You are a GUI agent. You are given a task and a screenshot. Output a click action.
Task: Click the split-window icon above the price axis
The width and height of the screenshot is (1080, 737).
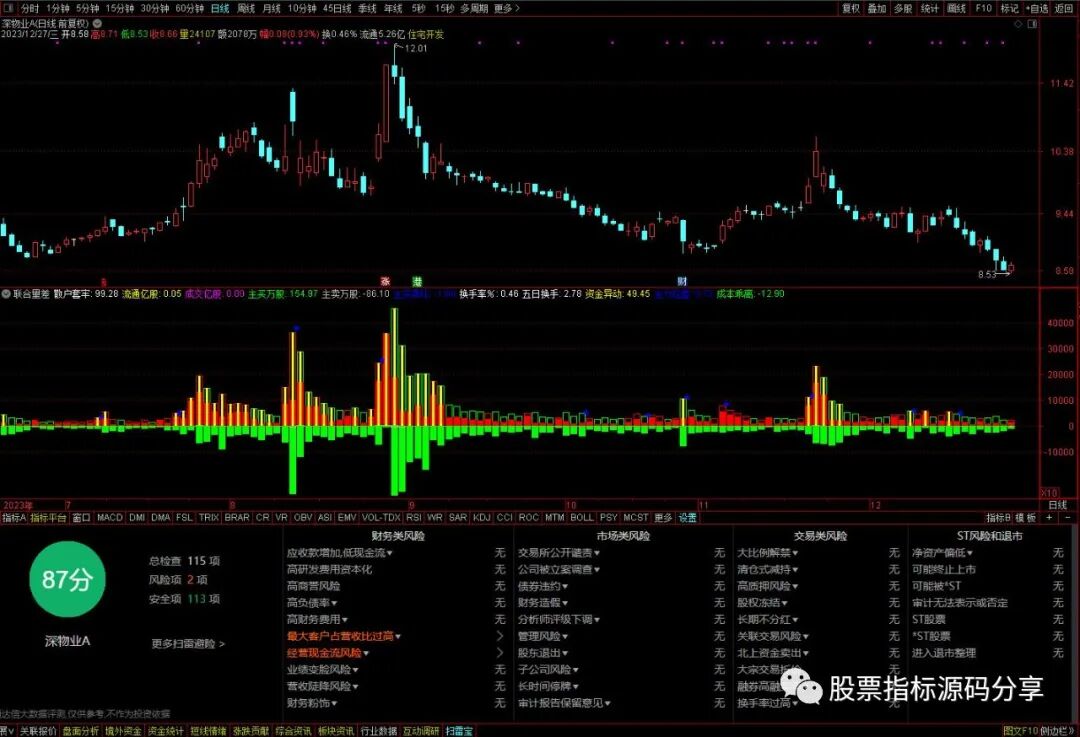1032,24
